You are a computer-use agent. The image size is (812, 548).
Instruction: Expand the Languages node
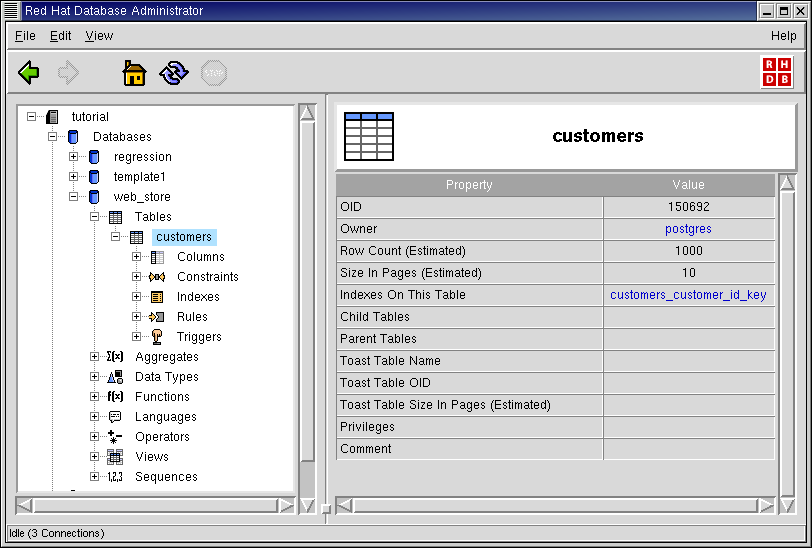point(94,416)
